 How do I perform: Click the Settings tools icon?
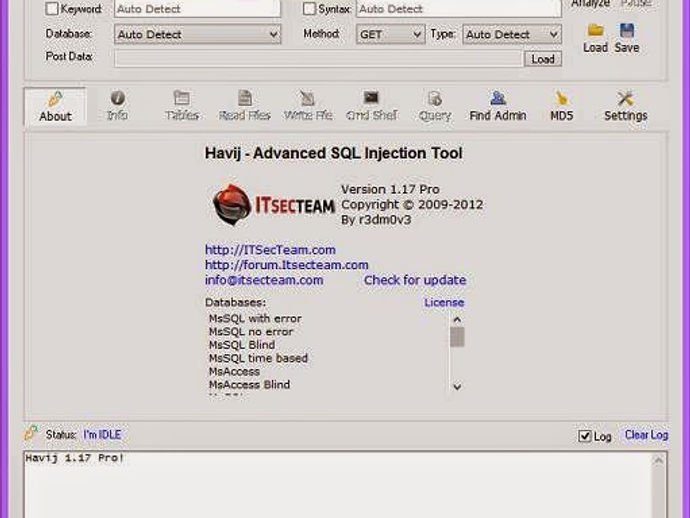pyautogui.click(x=625, y=98)
